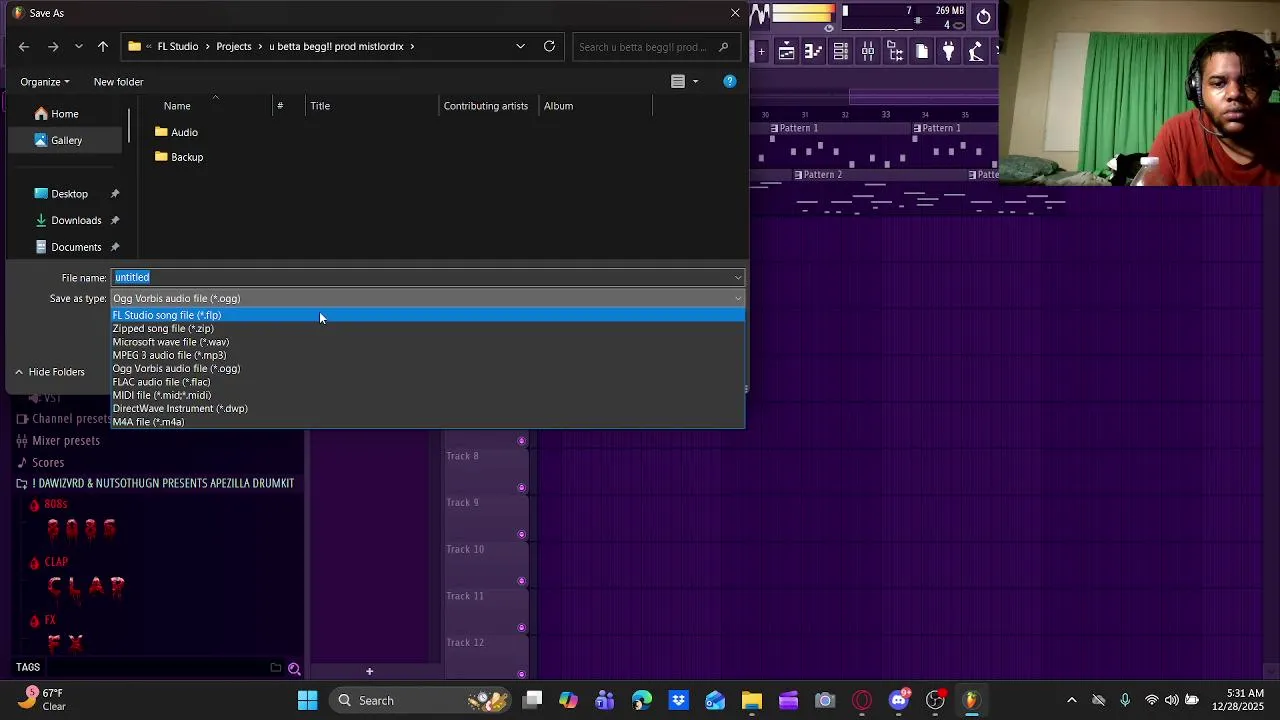This screenshot has width=1280, height=720.
Task: Open the plugin picker plug icon
Action: pos(949,52)
